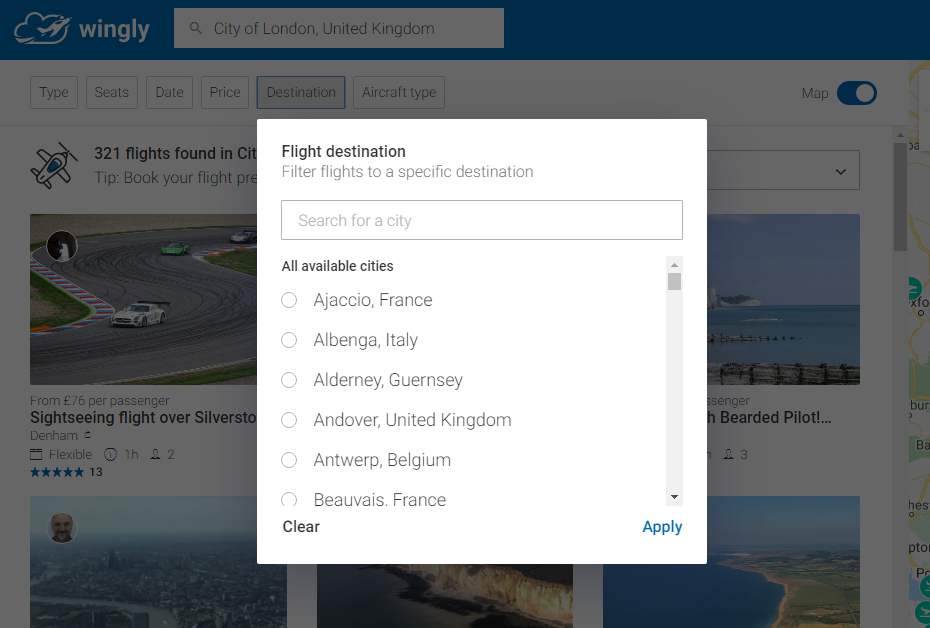
Task: Open the Type filter
Action: click(x=54, y=93)
